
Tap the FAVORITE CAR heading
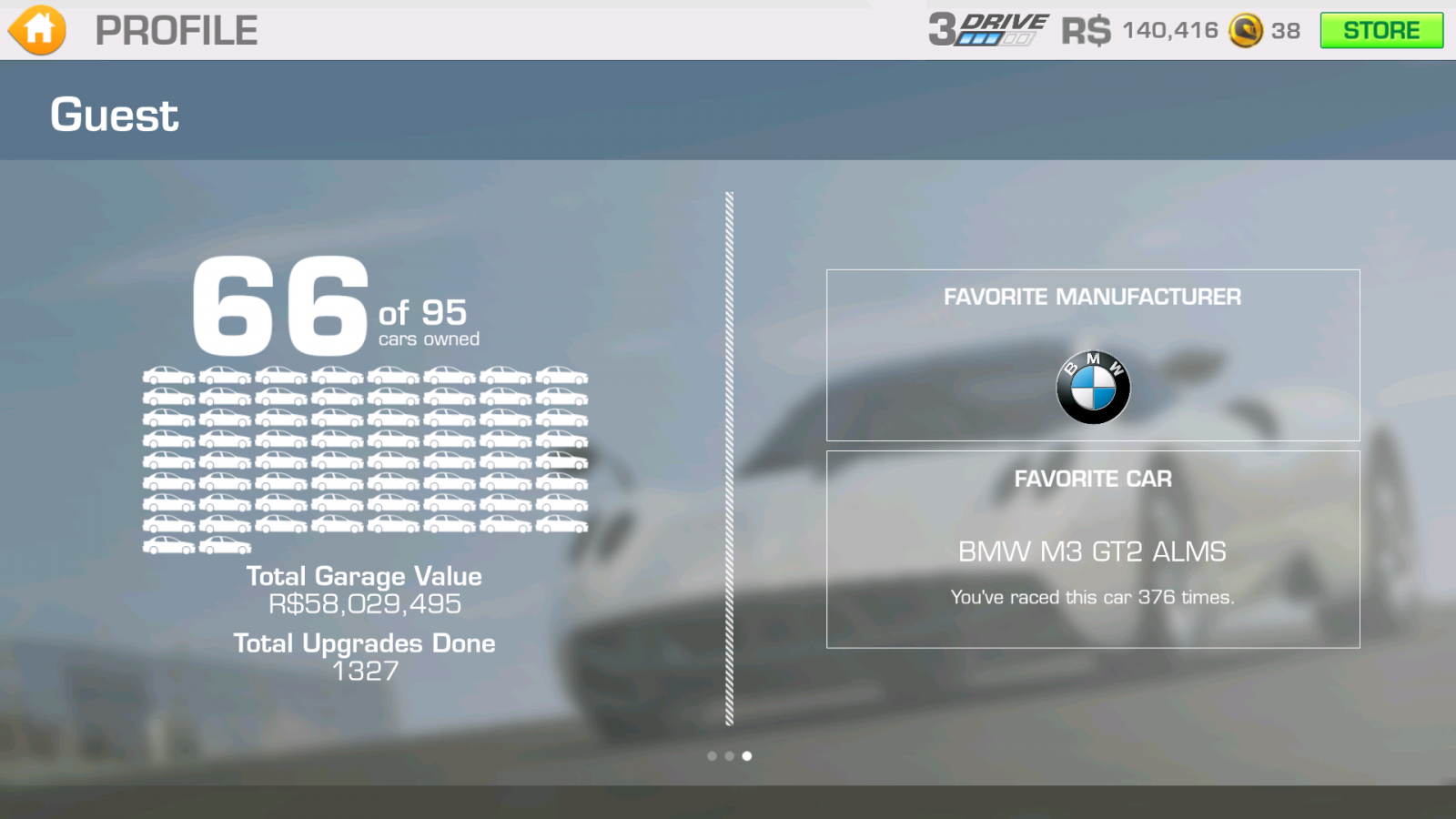pyautogui.click(x=1093, y=479)
